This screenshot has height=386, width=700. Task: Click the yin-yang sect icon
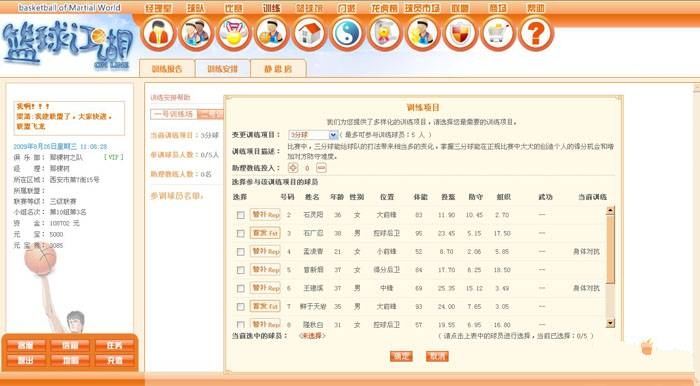(x=346, y=34)
